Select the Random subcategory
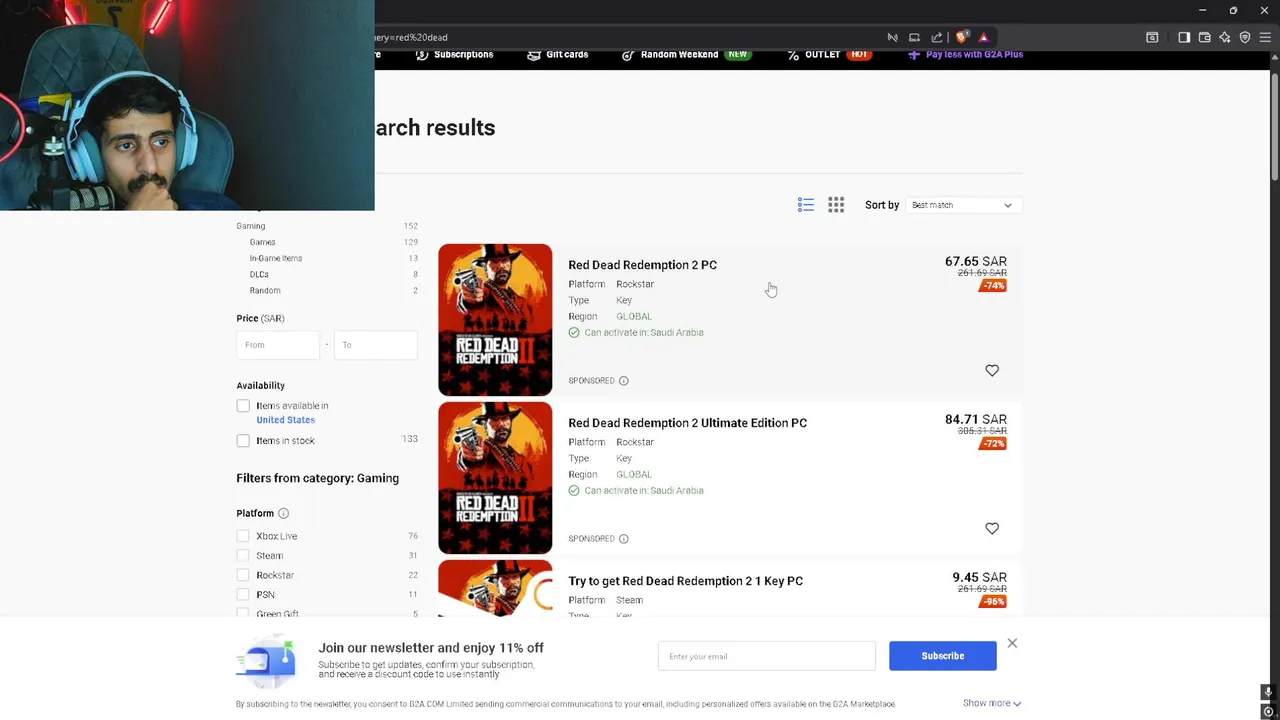 click(x=265, y=290)
